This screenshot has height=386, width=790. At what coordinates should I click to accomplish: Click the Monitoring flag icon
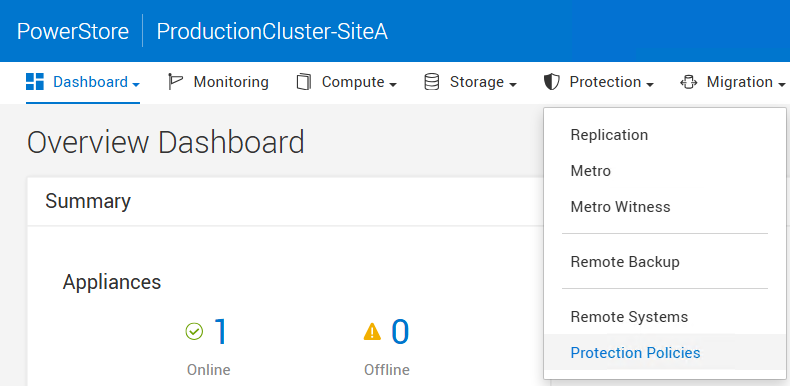point(175,82)
